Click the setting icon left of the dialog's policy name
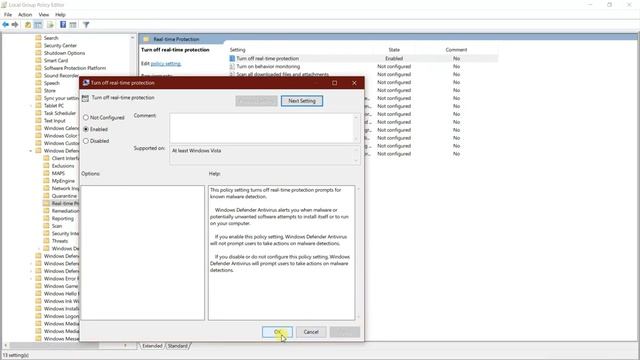The height and width of the screenshot is (360, 640). click(x=85, y=98)
